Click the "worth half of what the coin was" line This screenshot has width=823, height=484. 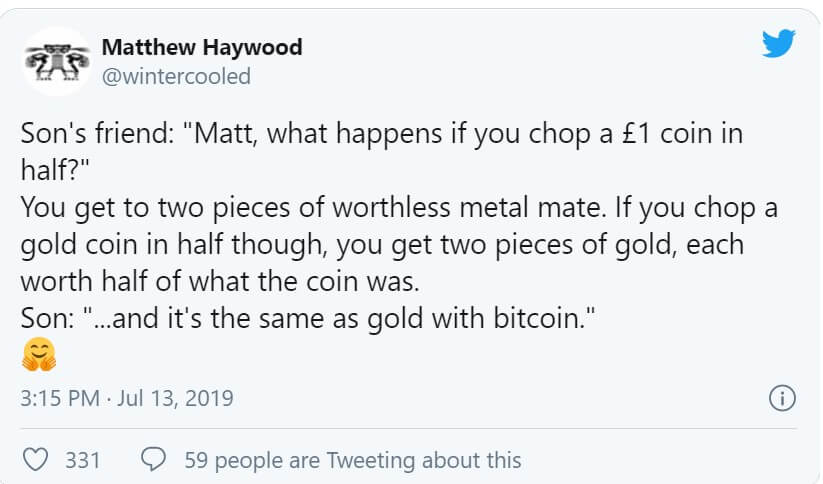pos(221,277)
